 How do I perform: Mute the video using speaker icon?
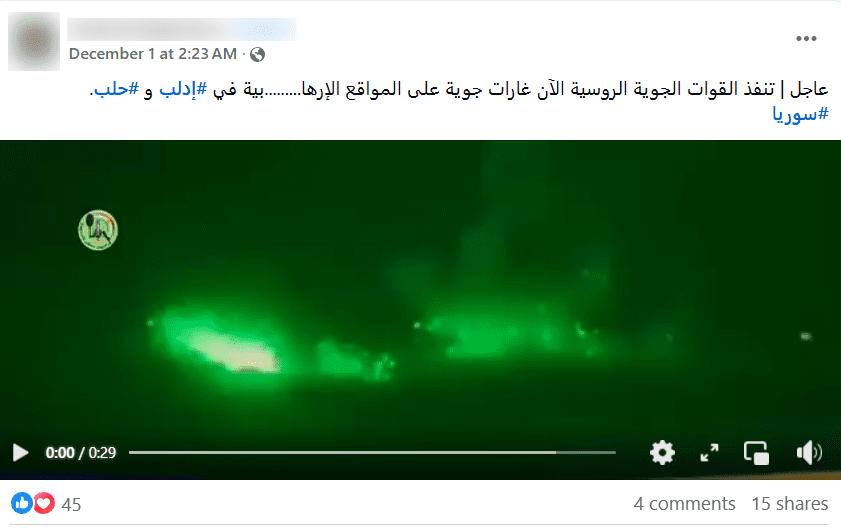(809, 453)
